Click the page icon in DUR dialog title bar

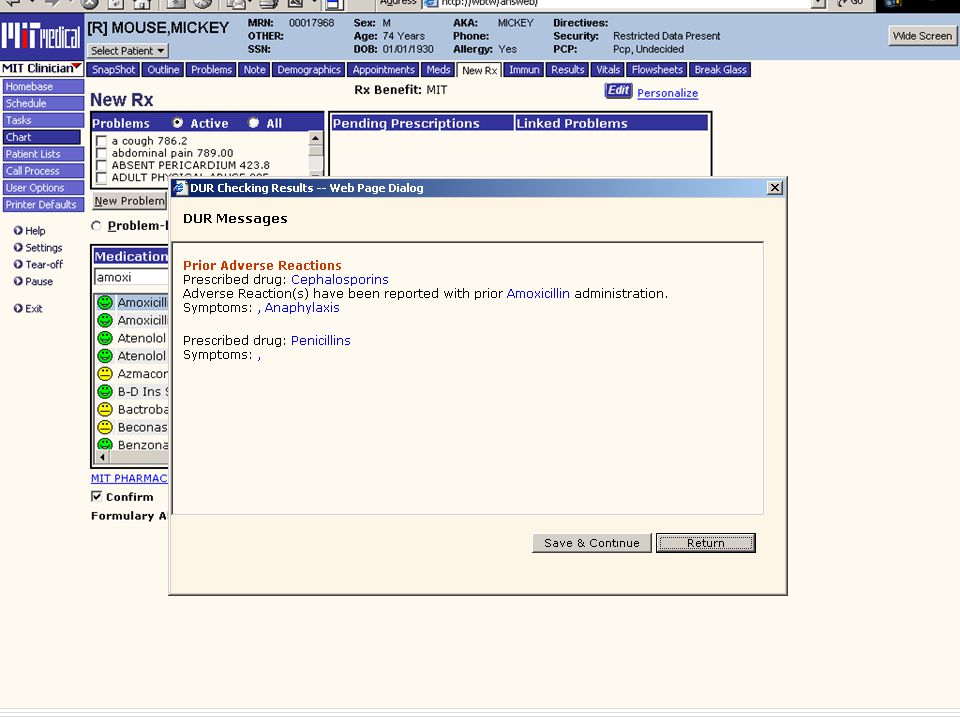[x=179, y=188]
